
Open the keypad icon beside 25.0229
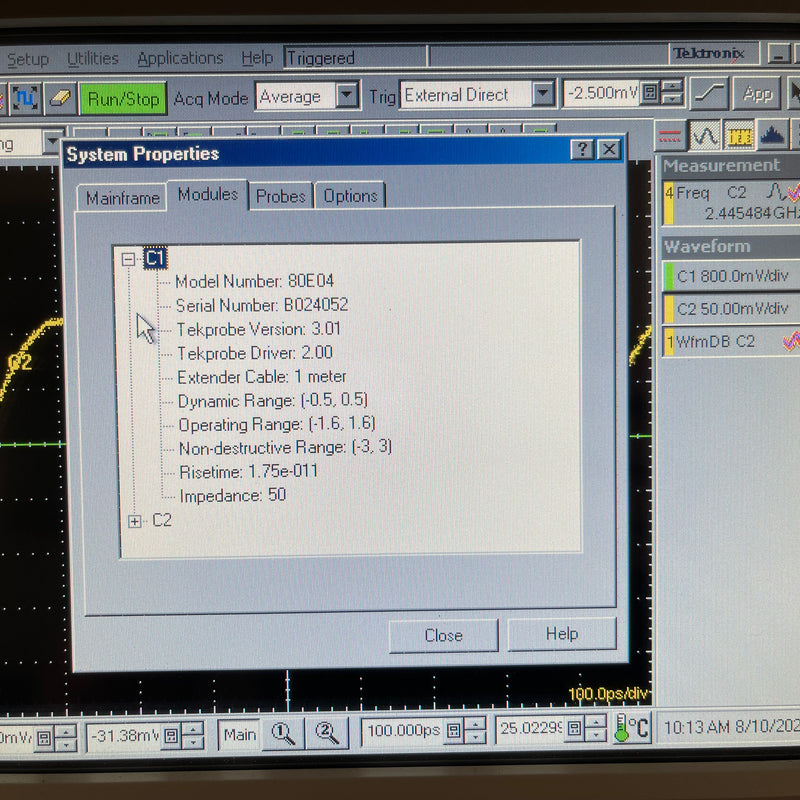click(x=574, y=728)
